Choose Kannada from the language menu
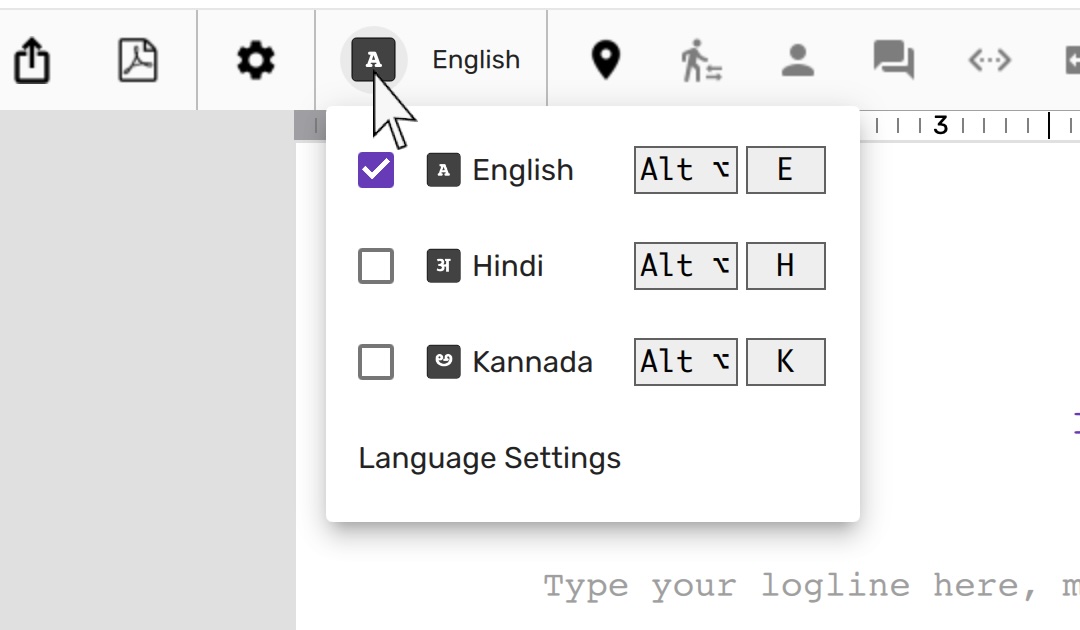The width and height of the screenshot is (1080, 630). pyautogui.click(x=532, y=362)
